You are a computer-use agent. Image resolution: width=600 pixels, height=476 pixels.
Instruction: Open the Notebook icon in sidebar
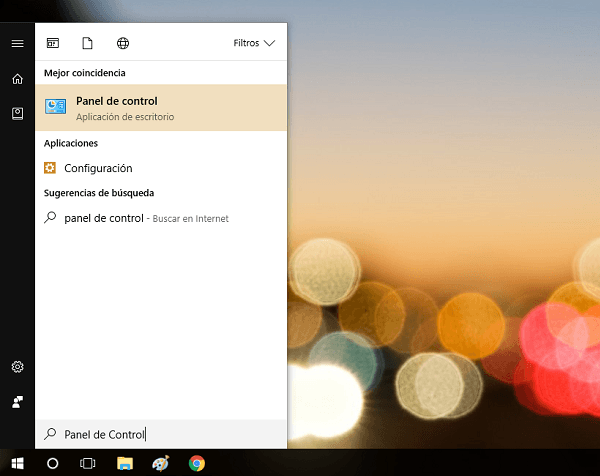tap(17, 114)
